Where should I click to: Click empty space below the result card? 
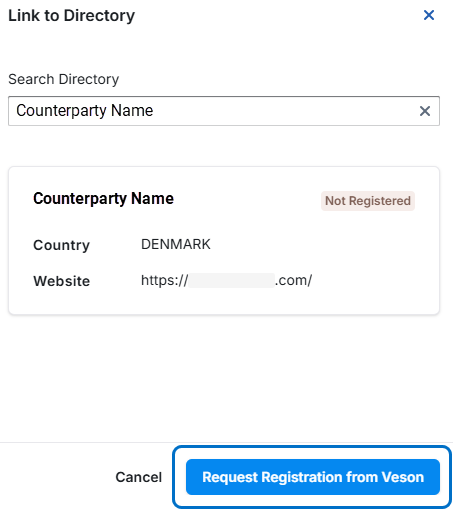[x=224, y=377]
